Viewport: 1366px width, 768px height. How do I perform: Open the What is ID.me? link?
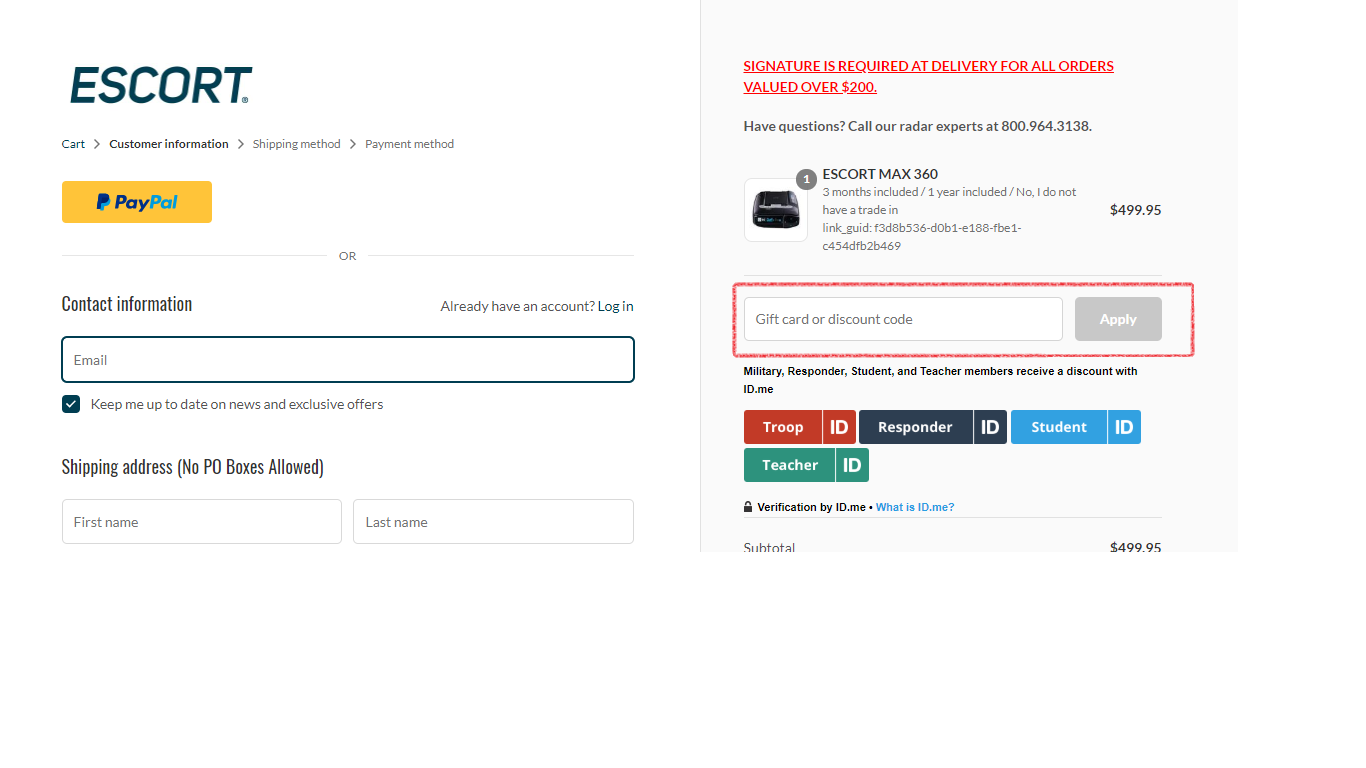pos(915,507)
